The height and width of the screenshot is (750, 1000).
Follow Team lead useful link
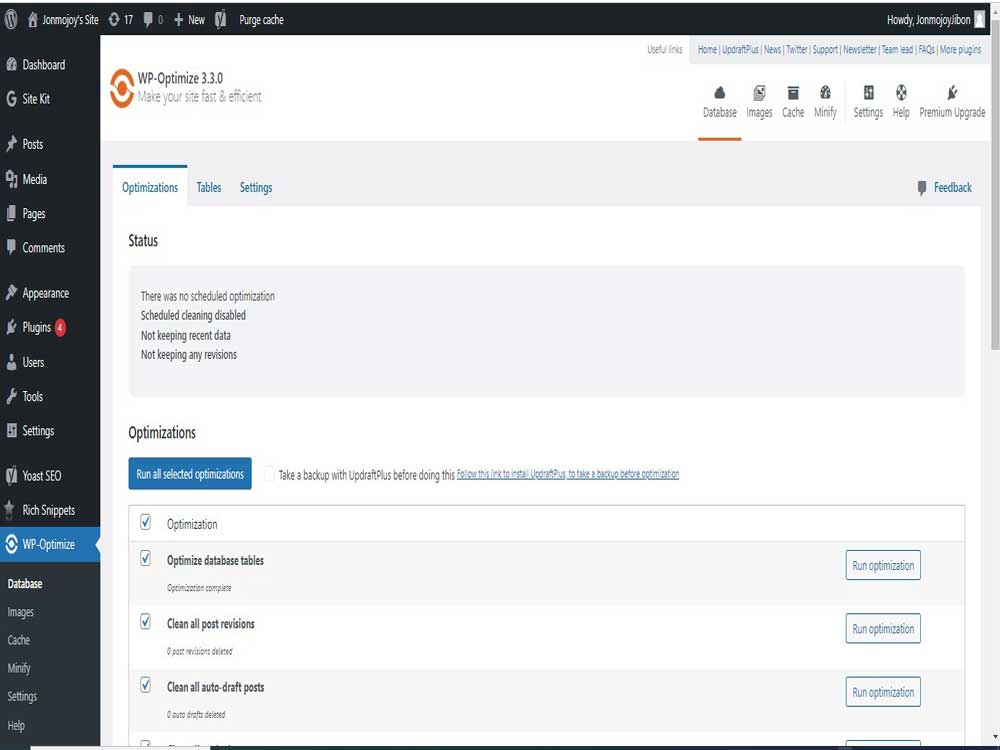pyautogui.click(x=897, y=50)
